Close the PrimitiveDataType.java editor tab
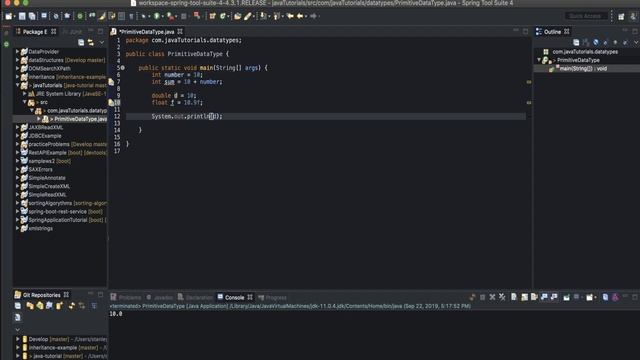 [180, 32]
